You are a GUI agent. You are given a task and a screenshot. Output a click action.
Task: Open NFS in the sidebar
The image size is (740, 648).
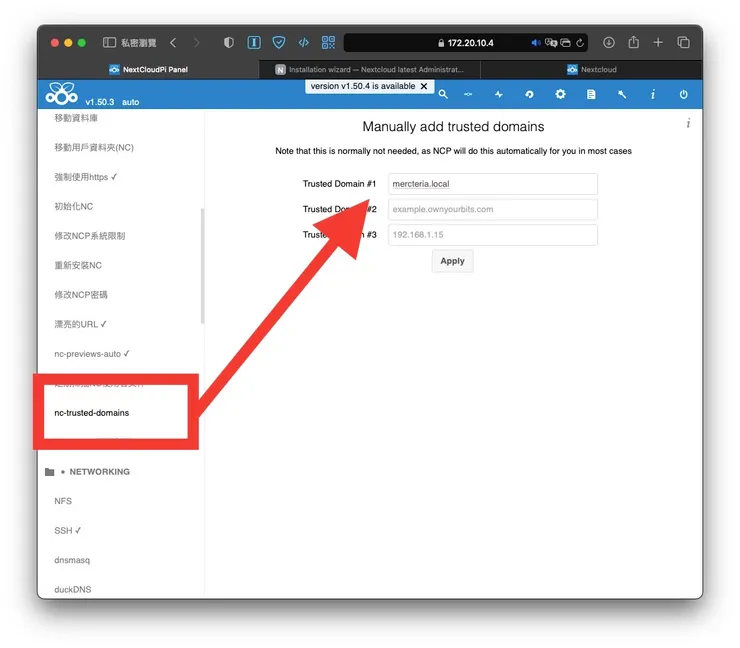click(63, 501)
